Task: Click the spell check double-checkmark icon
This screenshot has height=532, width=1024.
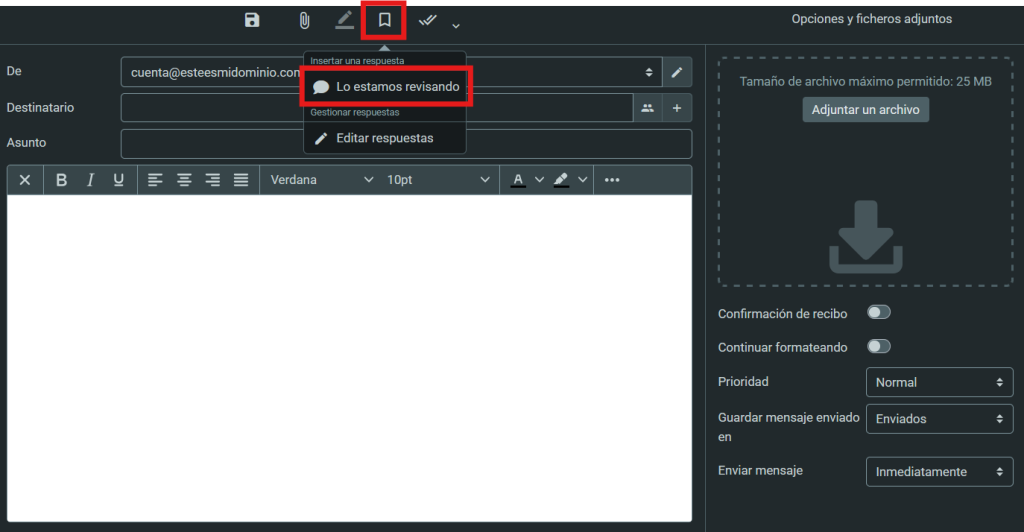Action: (428, 20)
